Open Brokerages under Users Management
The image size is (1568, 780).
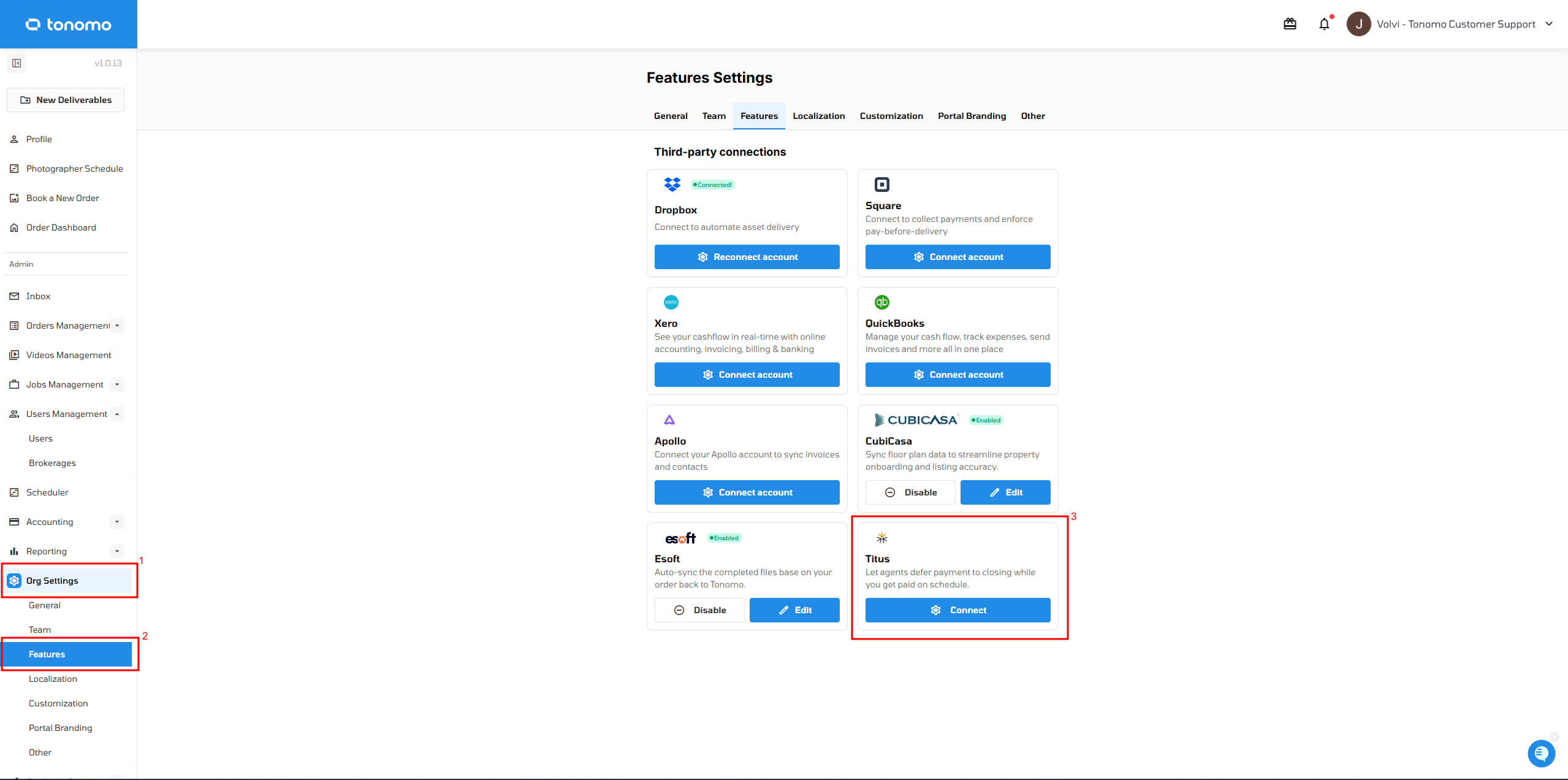tap(52, 463)
